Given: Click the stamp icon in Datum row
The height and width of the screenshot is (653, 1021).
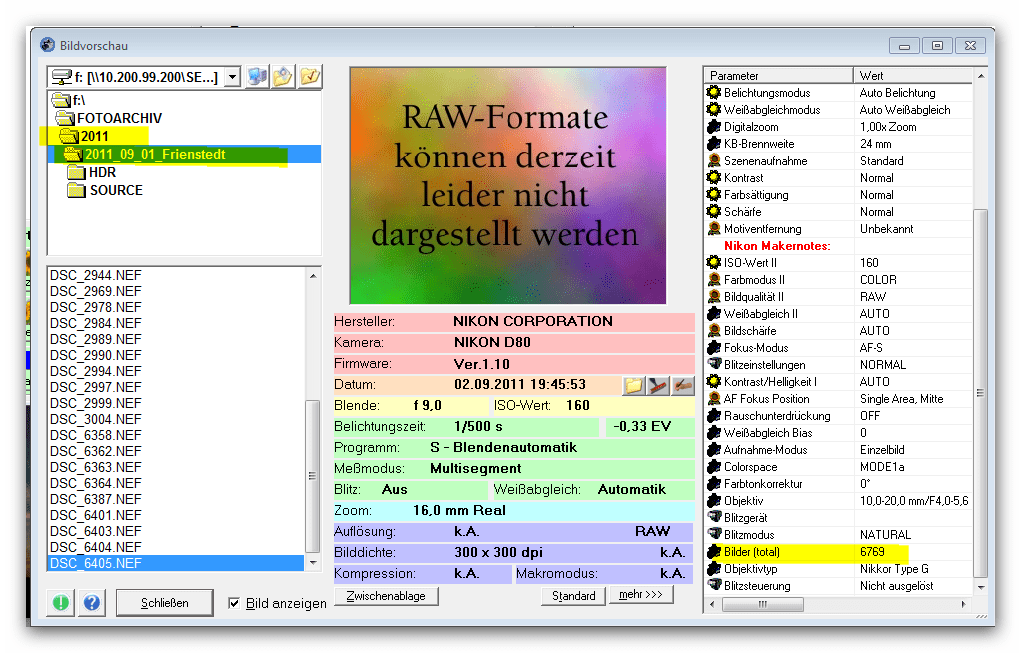Looking at the screenshot, I should coord(658,385).
